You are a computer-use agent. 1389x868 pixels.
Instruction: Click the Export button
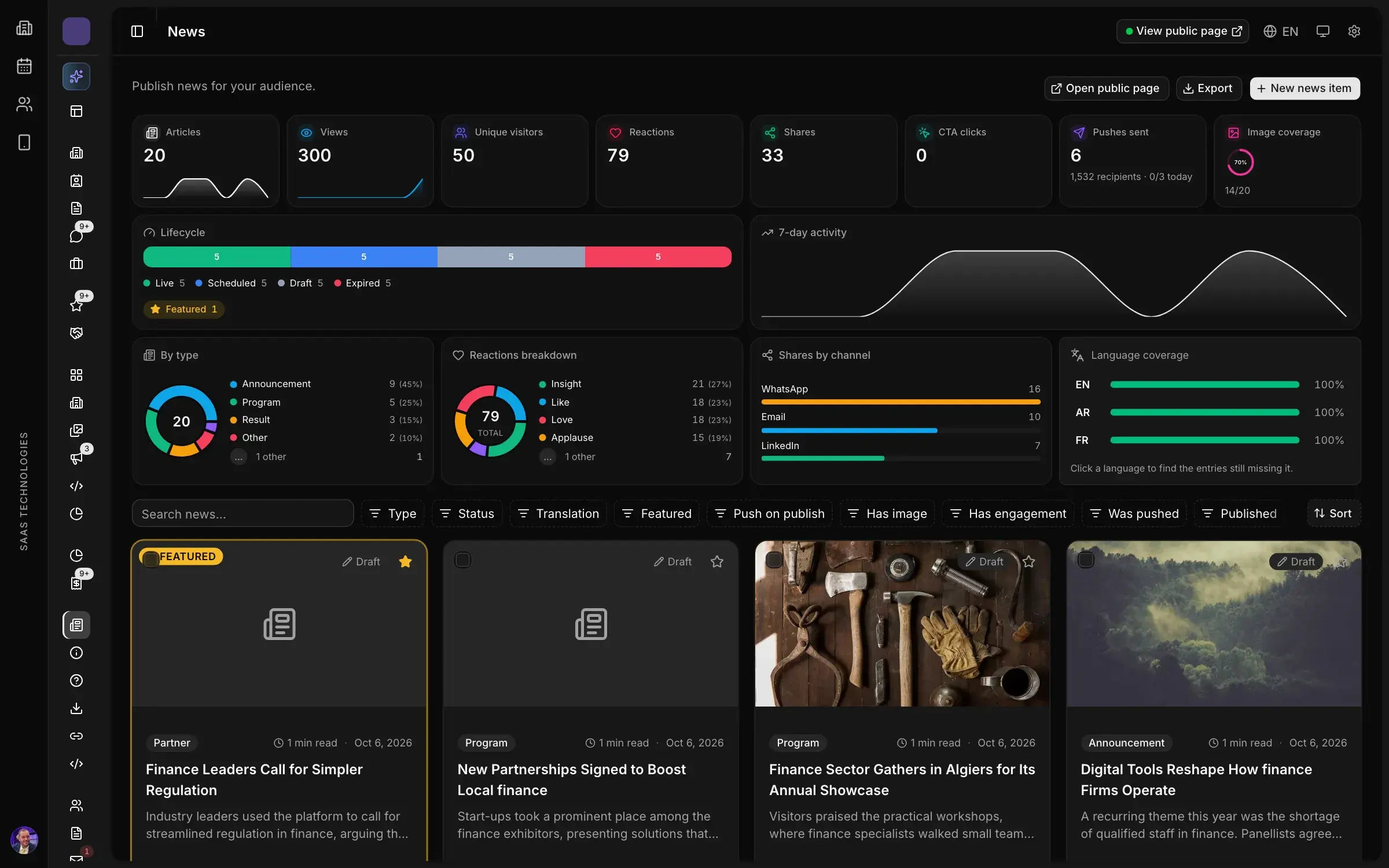[1208, 88]
